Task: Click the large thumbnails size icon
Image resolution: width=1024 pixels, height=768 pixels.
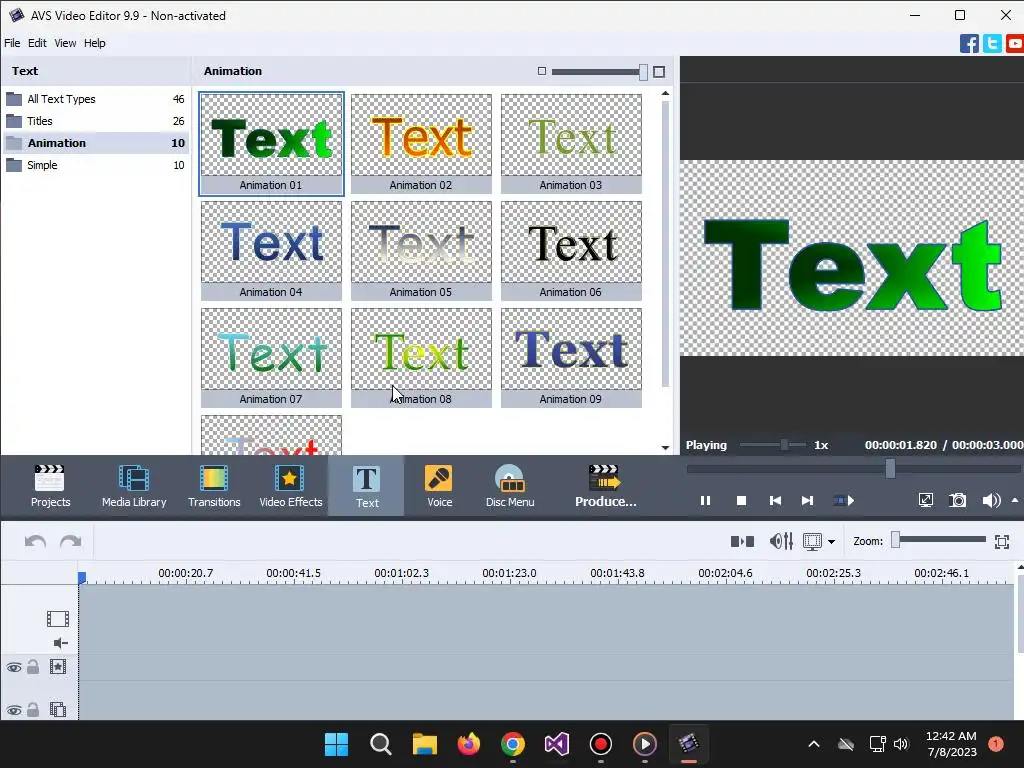Action: tap(659, 72)
